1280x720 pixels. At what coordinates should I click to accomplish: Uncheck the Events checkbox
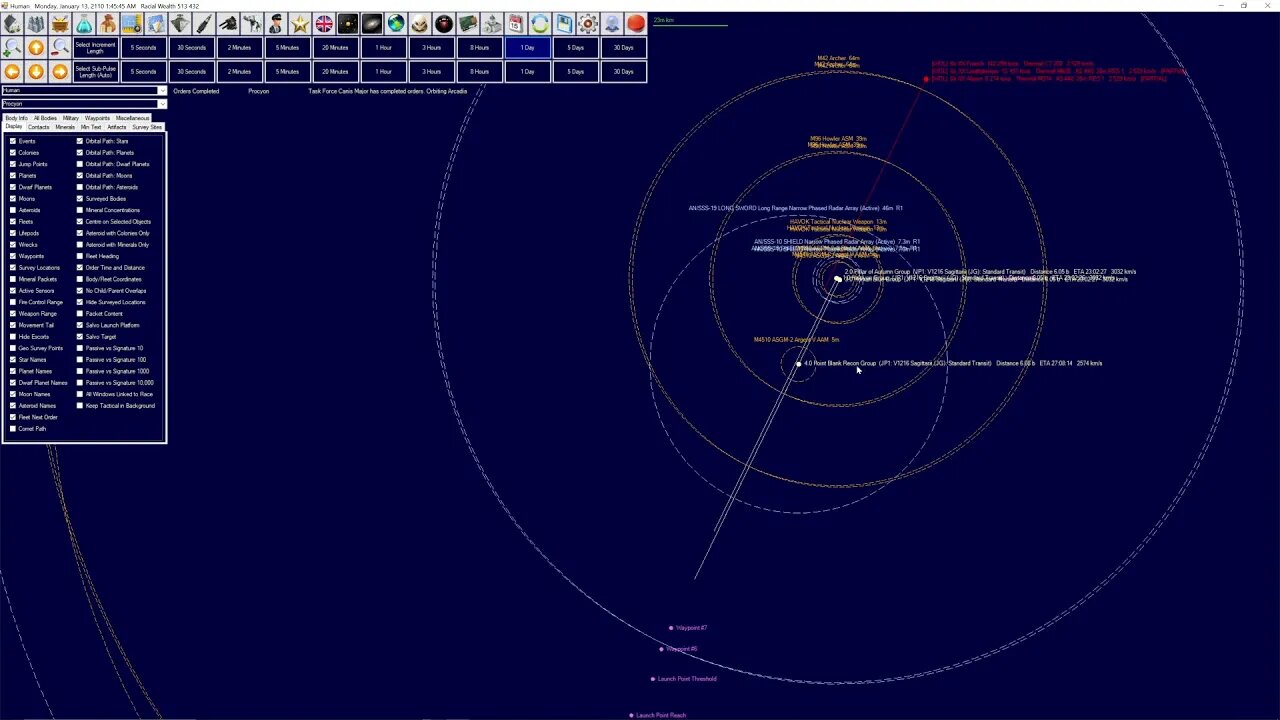[13, 141]
